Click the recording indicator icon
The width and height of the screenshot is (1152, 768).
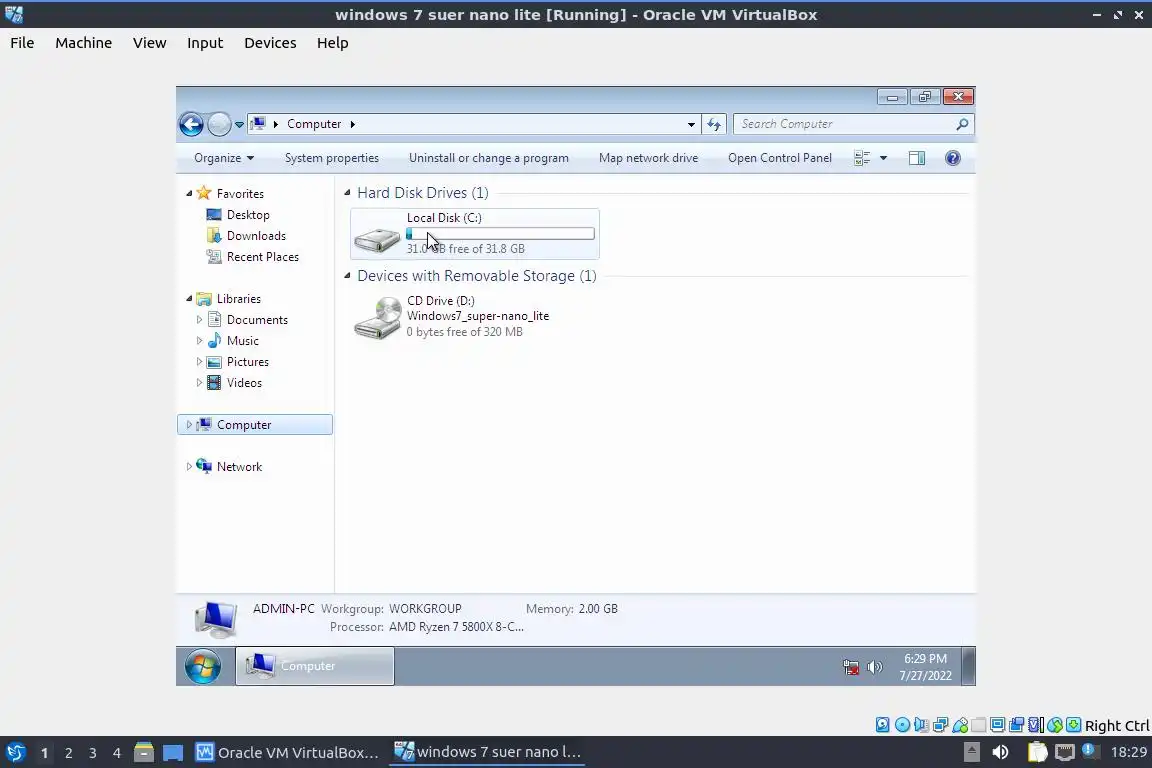[1017, 725]
